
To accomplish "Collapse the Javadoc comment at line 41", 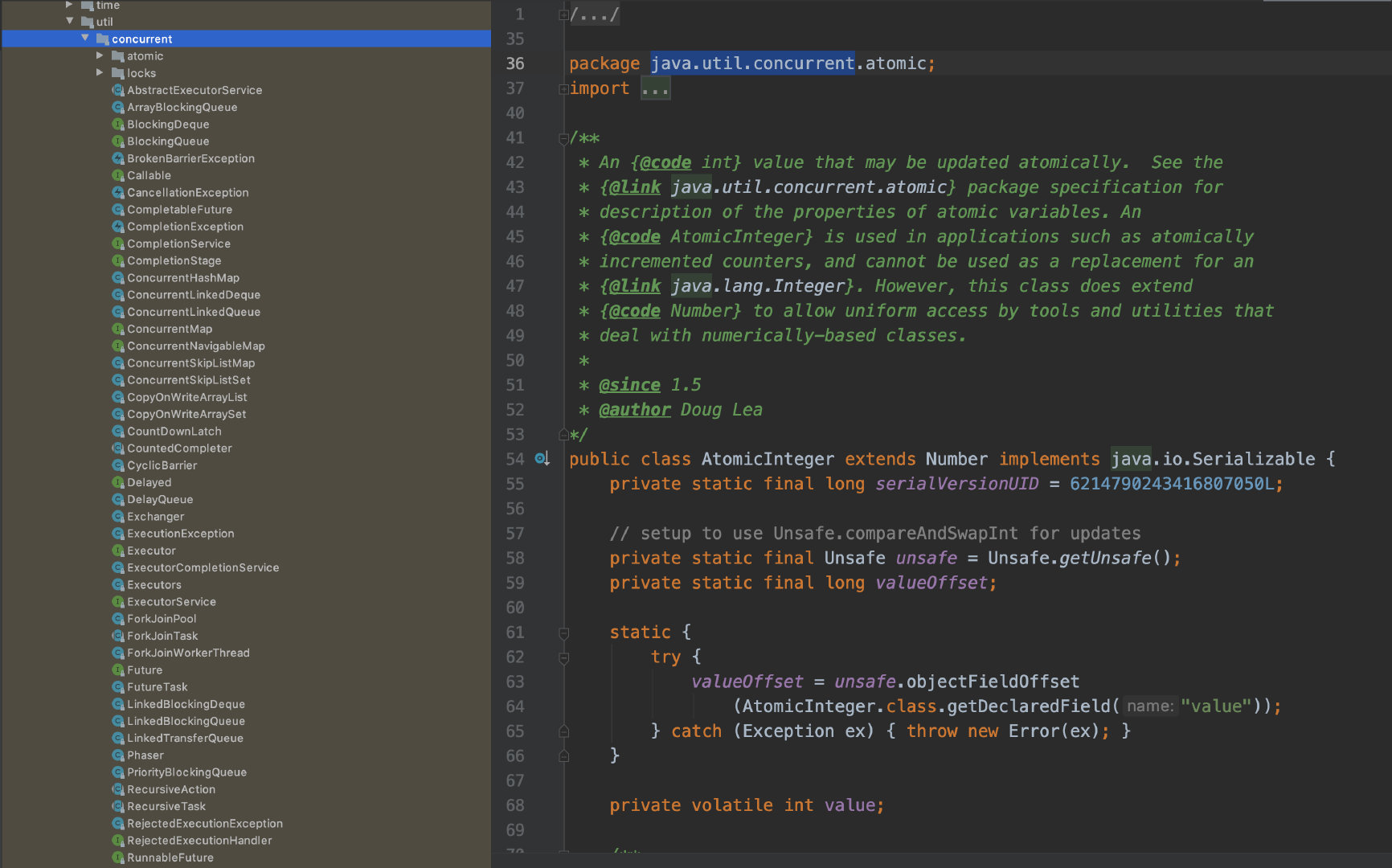I will click(563, 138).
